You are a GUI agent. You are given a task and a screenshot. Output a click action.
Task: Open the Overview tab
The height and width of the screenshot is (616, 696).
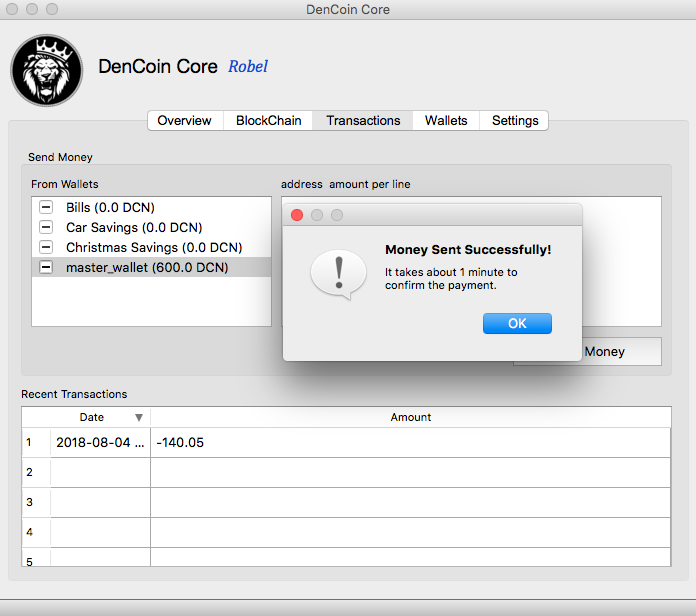tap(185, 121)
